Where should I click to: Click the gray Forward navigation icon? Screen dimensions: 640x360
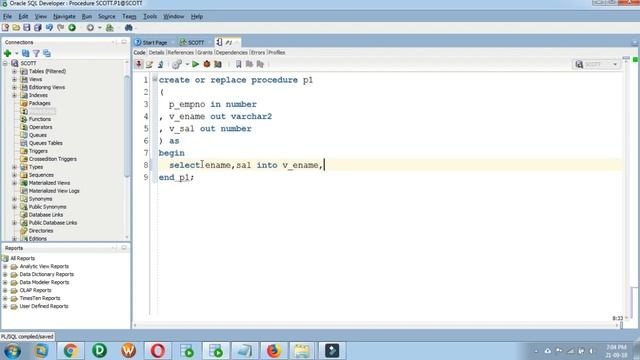pos(90,28)
